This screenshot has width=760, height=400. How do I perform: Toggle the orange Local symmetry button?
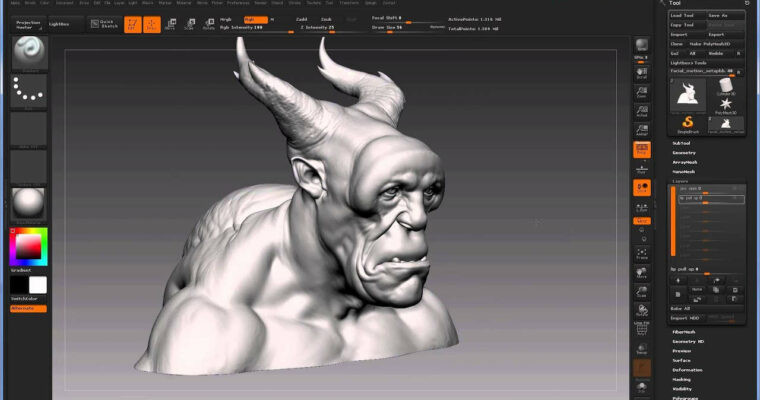pos(642,188)
